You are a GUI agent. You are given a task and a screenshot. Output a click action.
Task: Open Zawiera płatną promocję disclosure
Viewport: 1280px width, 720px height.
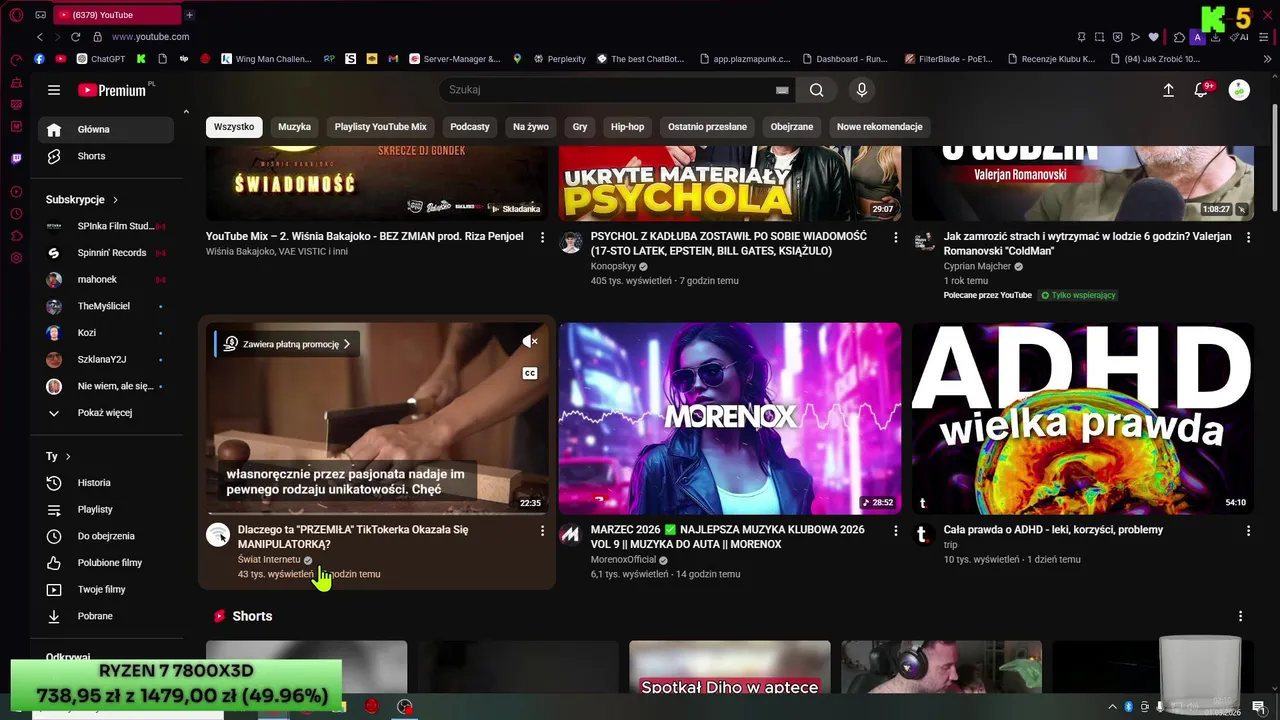click(288, 344)
